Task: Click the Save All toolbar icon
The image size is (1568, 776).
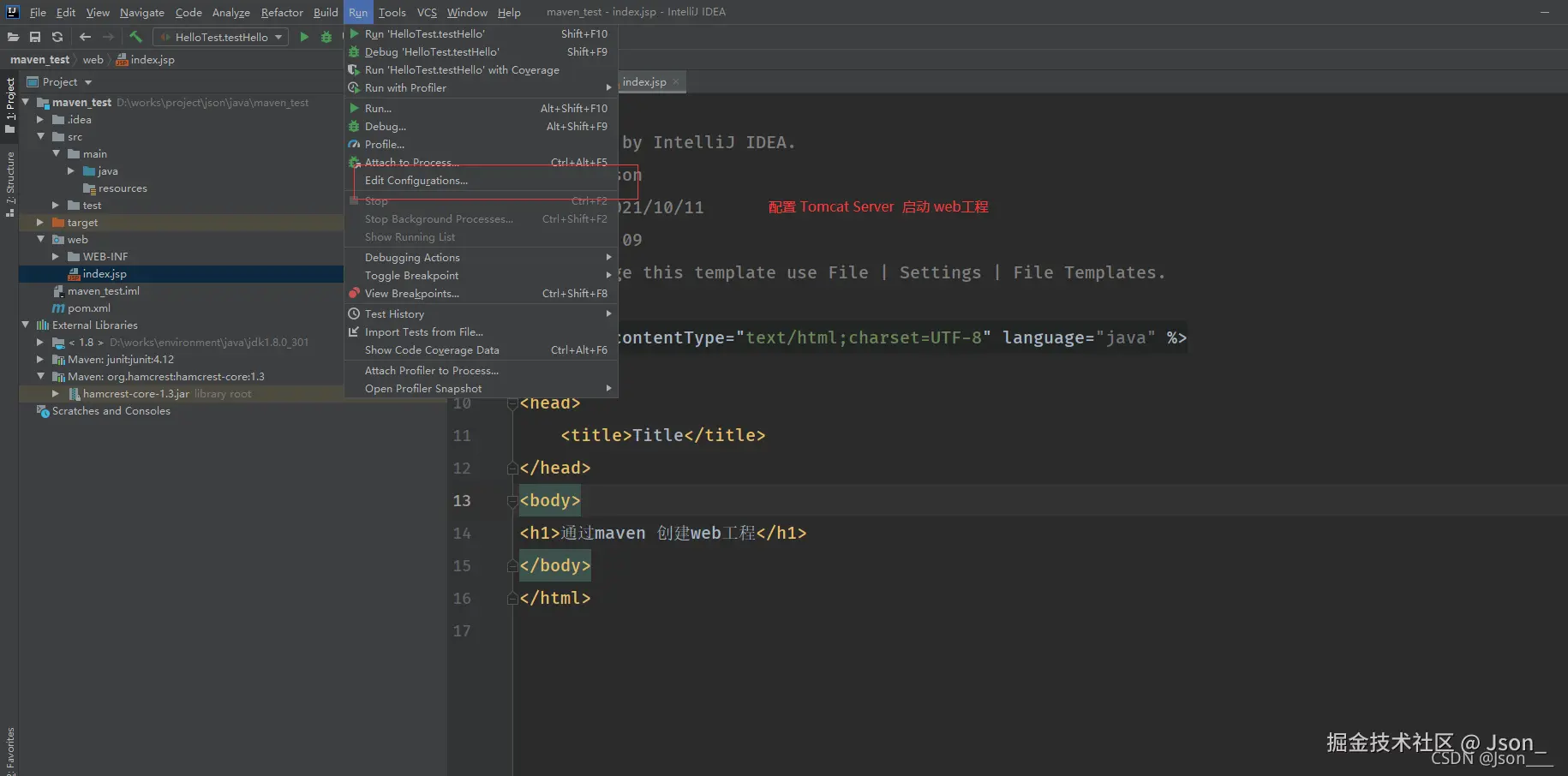Action: click(35, 37)
